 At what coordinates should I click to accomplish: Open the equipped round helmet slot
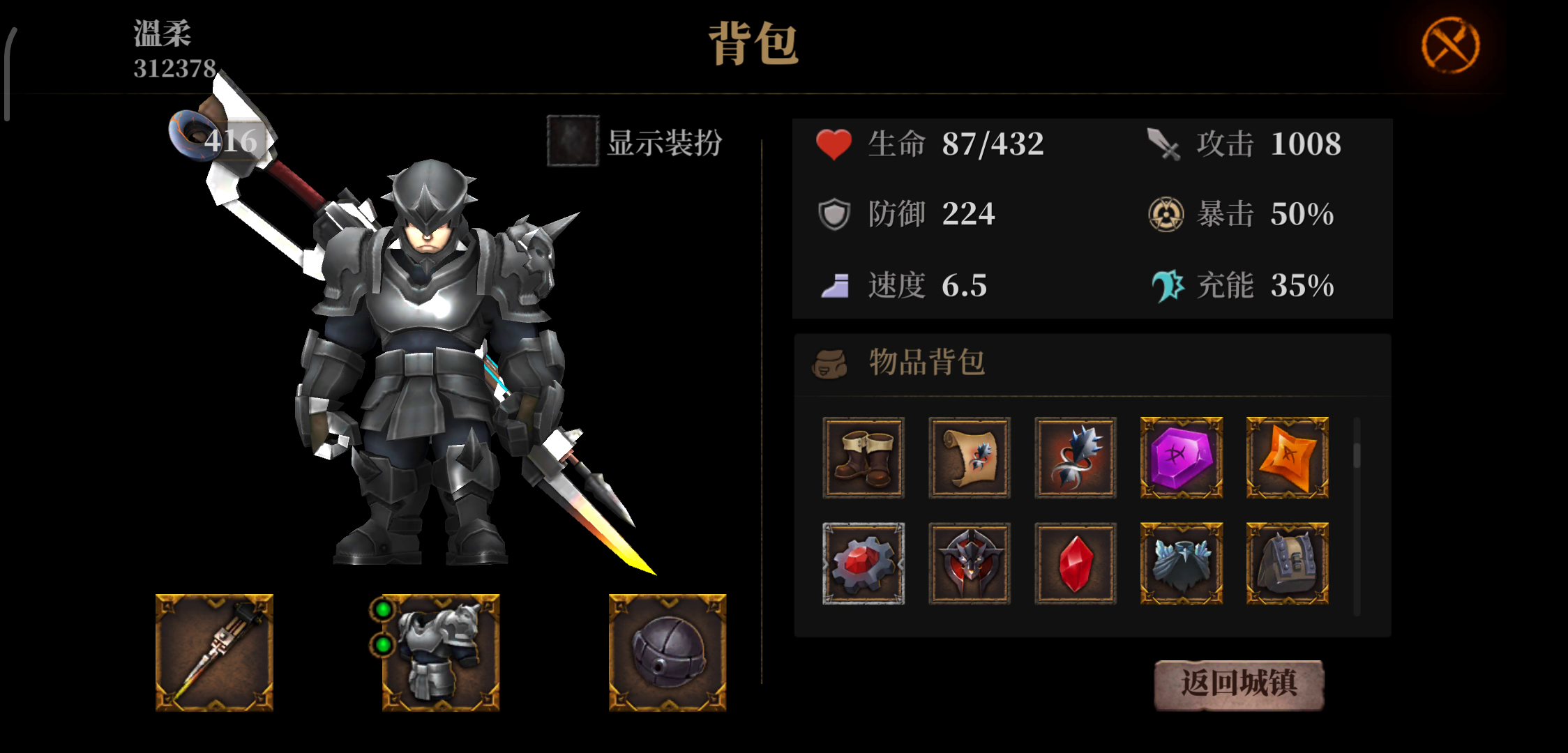point(668,653)
